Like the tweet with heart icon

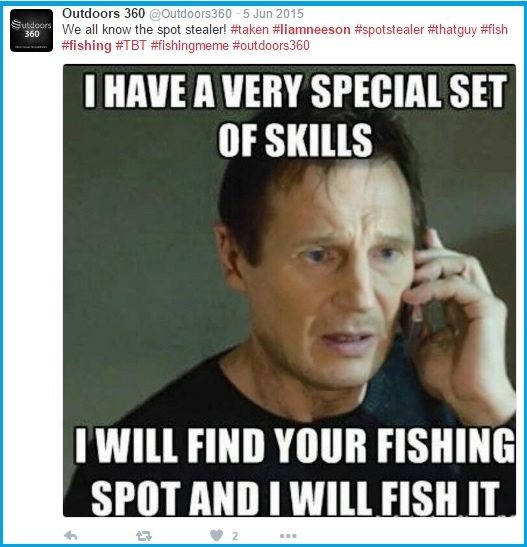coord(216,535)
